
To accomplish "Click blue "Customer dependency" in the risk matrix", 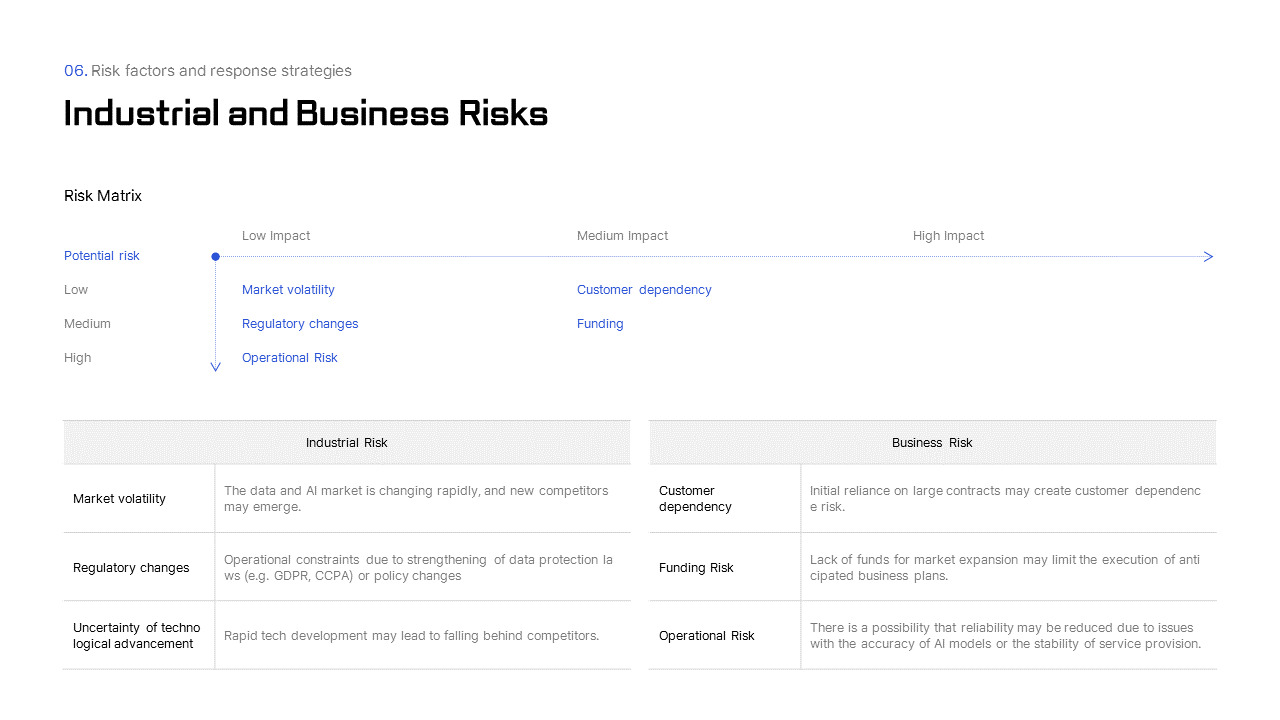I will tap(644, 290).
